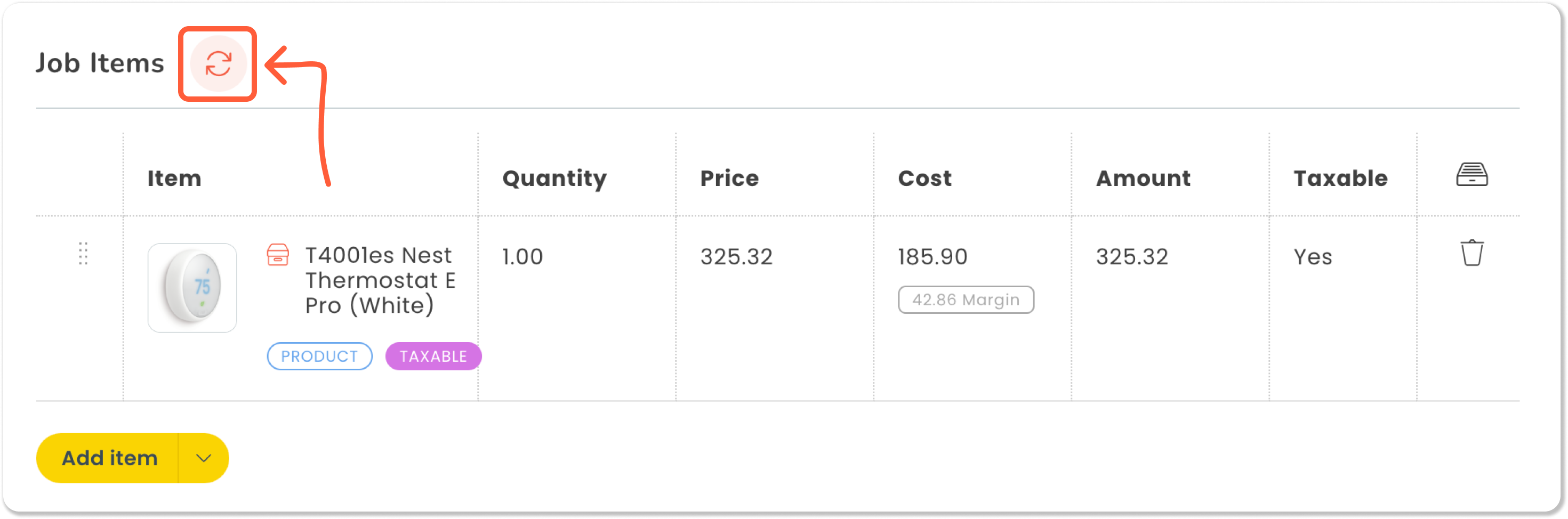
Task: Open the Nest thermostat product thumbnail
Action: click(192, 288)
